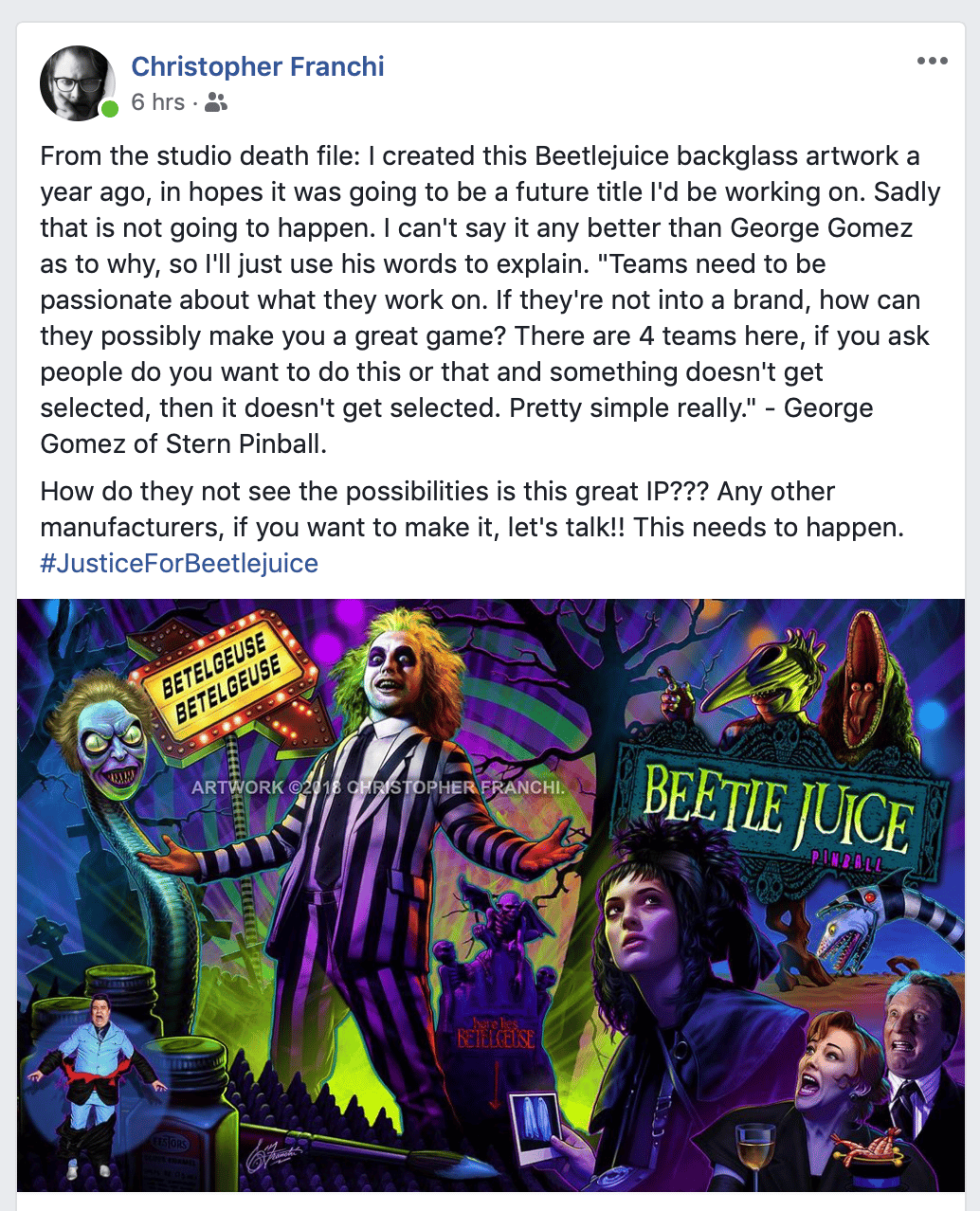Open Christopher Franchi's profile picture
Image resolution: width=980 pixels, height=1211 pixels.
click(78, 83)
